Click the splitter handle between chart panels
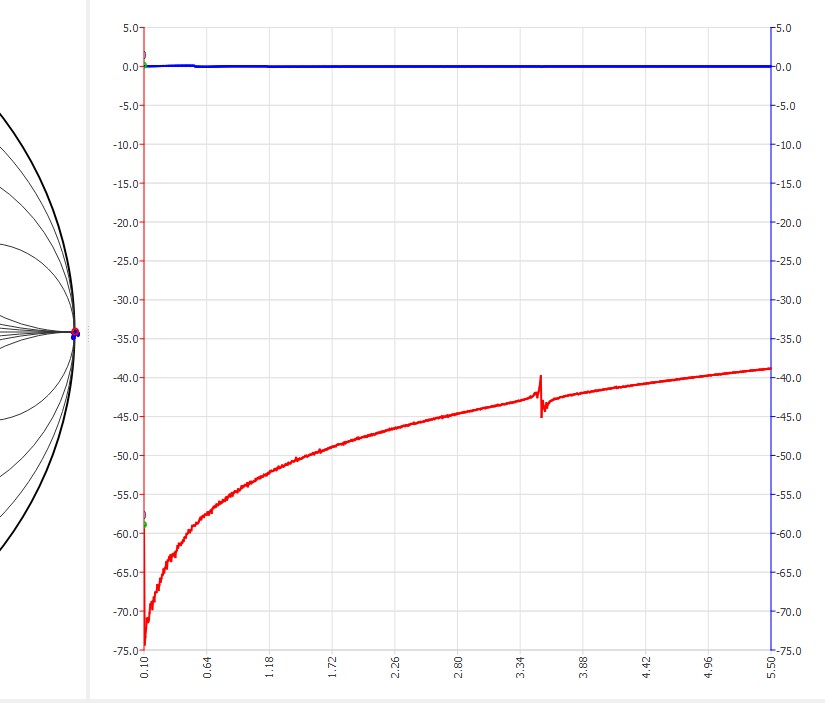825x703 pixels. tap(88, 334)
